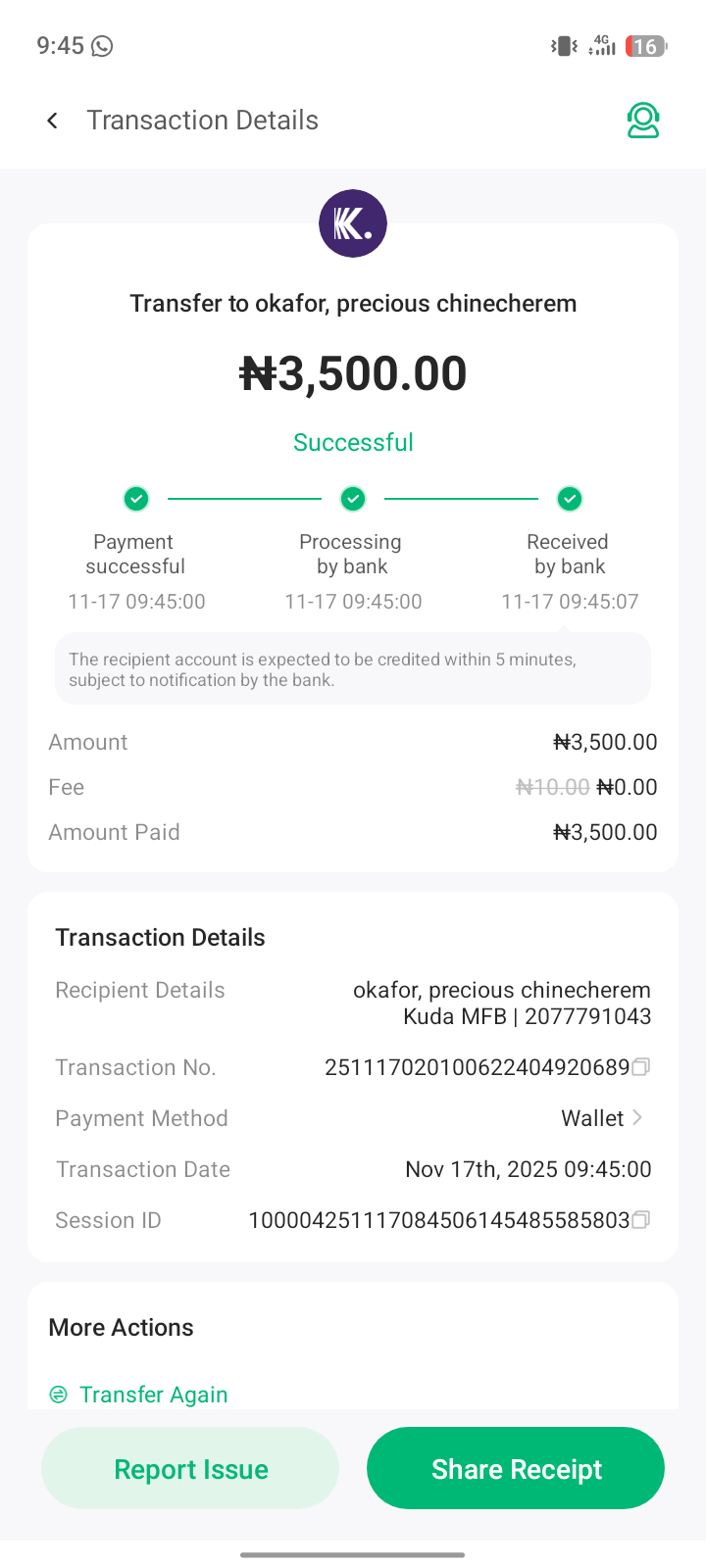Tap the Kuda bank logo

(x=353, y=223)
